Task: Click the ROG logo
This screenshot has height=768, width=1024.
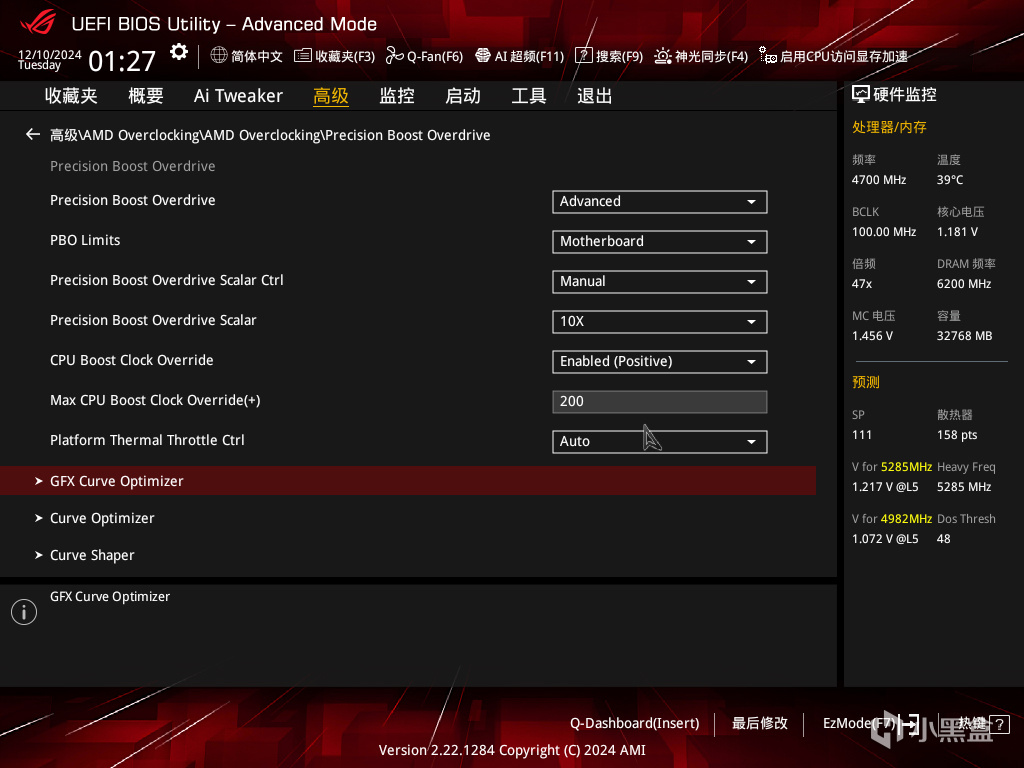Action: point(38,23)
